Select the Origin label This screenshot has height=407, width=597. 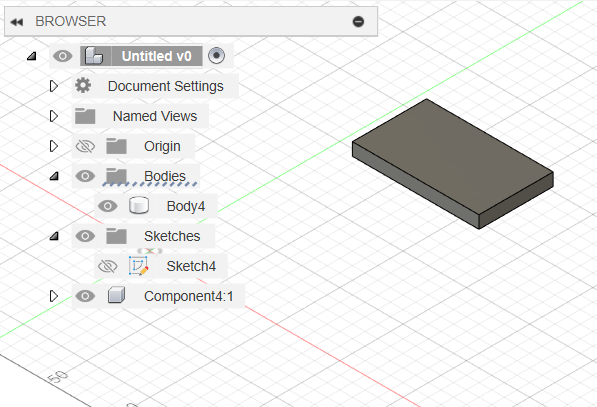click(x=162, y=146)
